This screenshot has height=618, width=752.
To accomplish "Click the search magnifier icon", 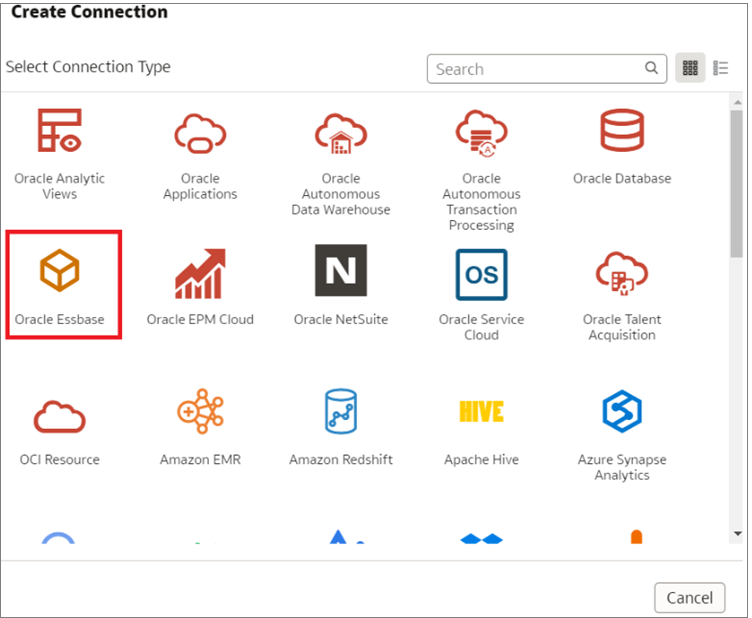I will pyautogui.click(x=651, y=68).
